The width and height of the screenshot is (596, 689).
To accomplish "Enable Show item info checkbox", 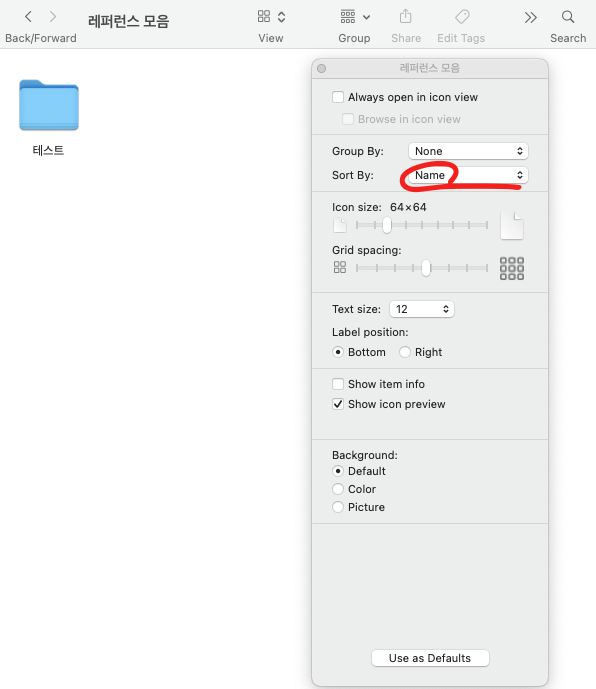I will [x=338, y=384].
